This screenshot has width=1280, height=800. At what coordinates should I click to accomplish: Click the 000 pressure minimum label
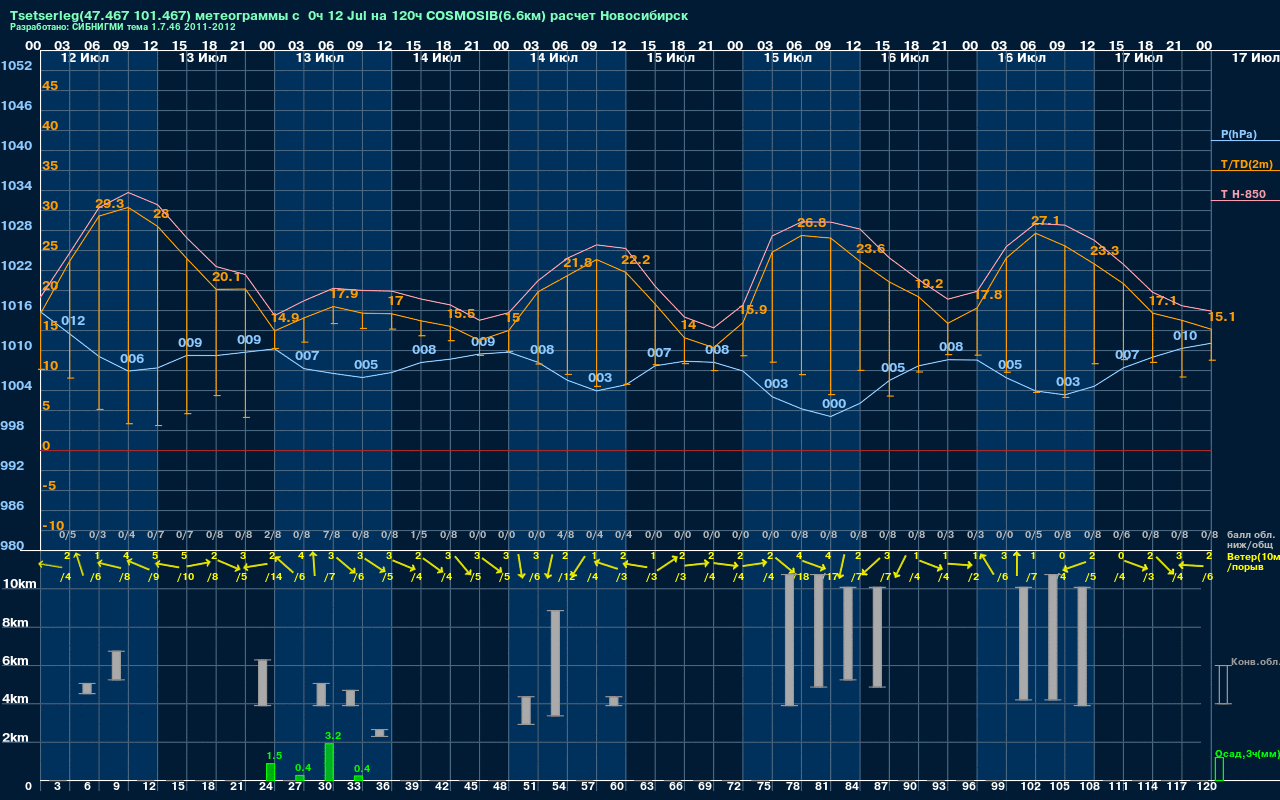834,404
